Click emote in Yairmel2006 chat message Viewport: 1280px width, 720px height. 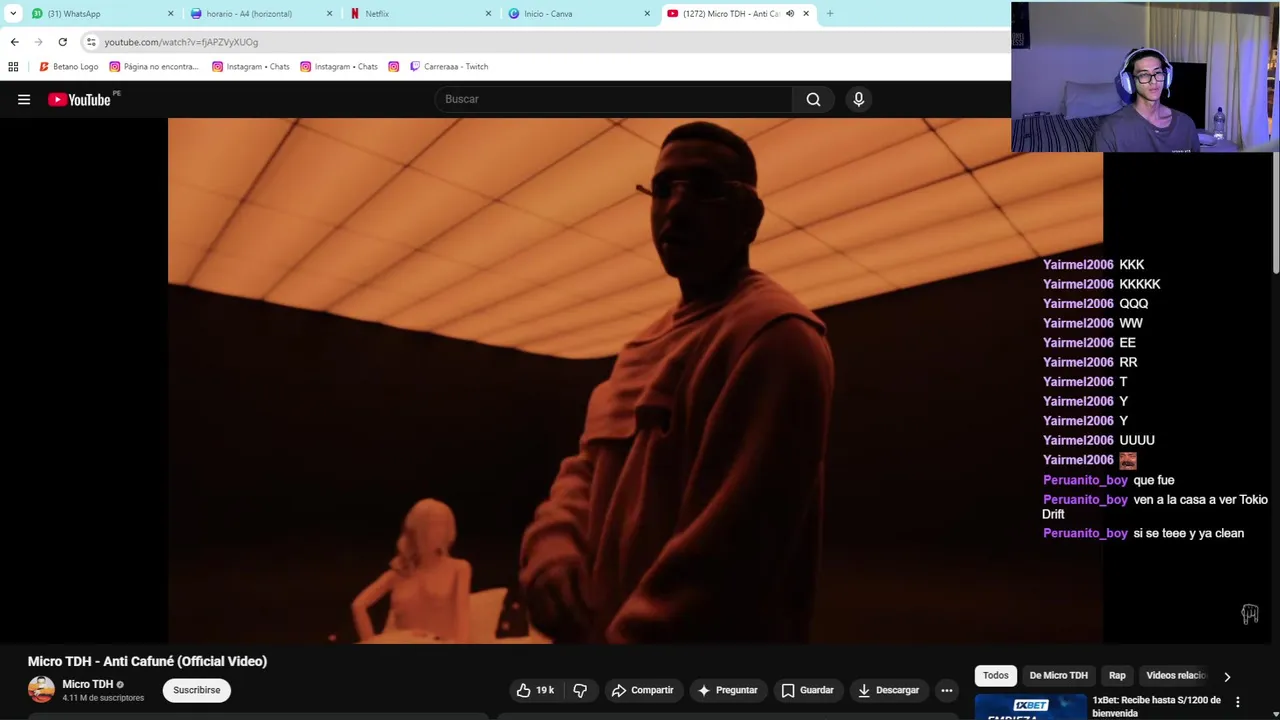coord(1128,460)
